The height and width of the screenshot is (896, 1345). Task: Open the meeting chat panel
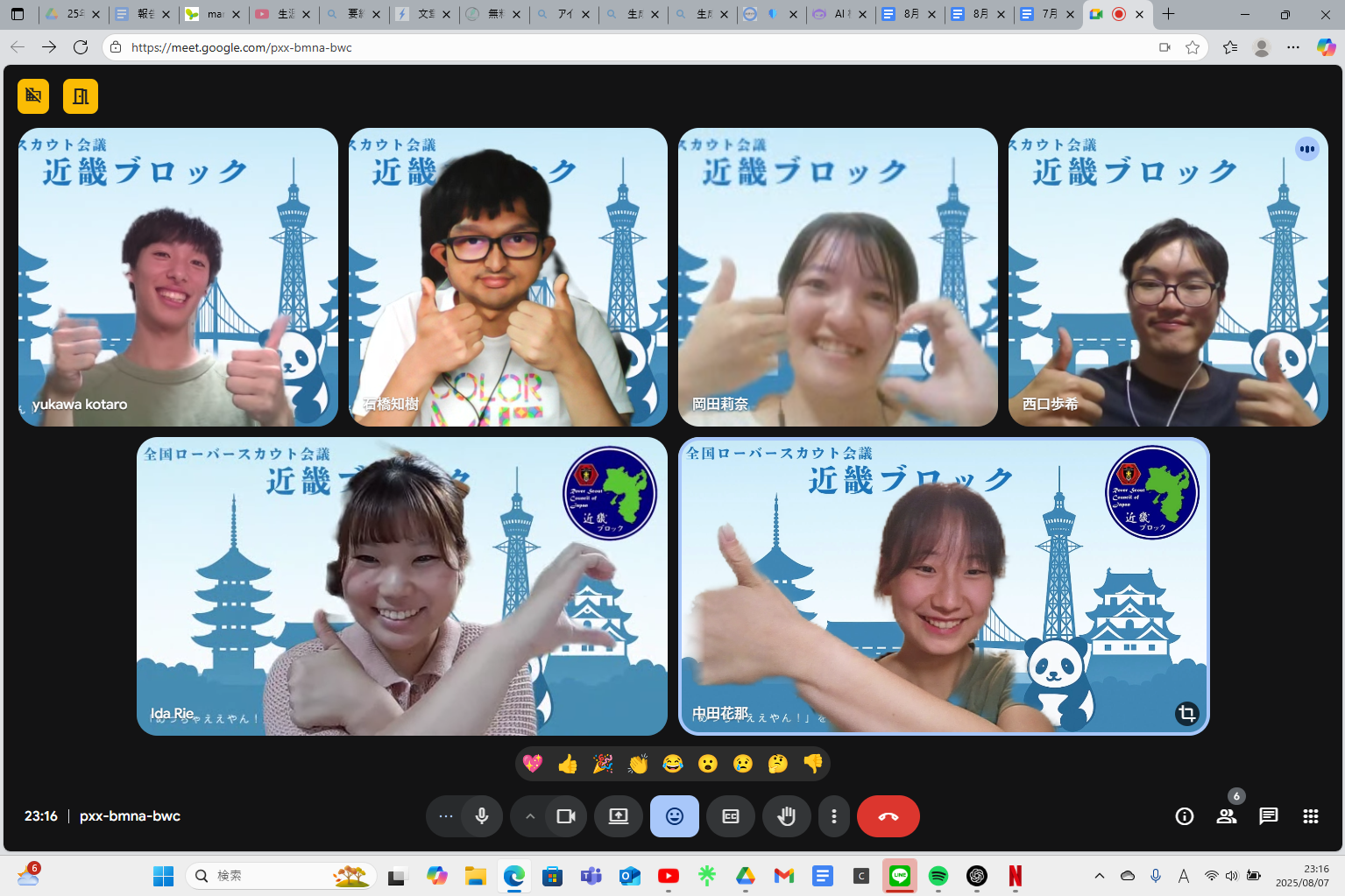coord(1268,816)
